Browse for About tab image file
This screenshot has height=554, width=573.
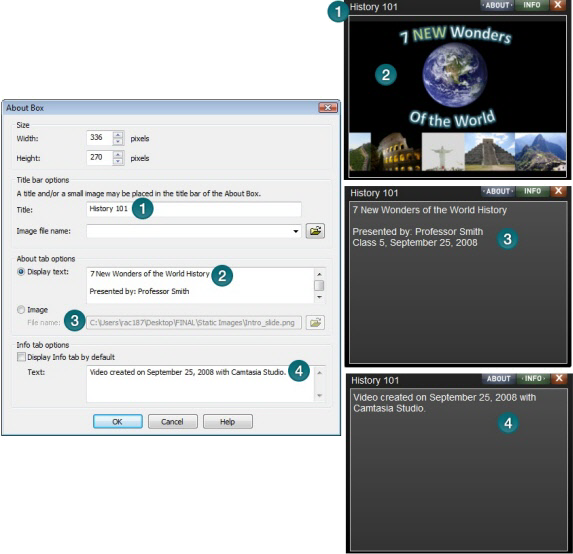(x=315, y=323)
